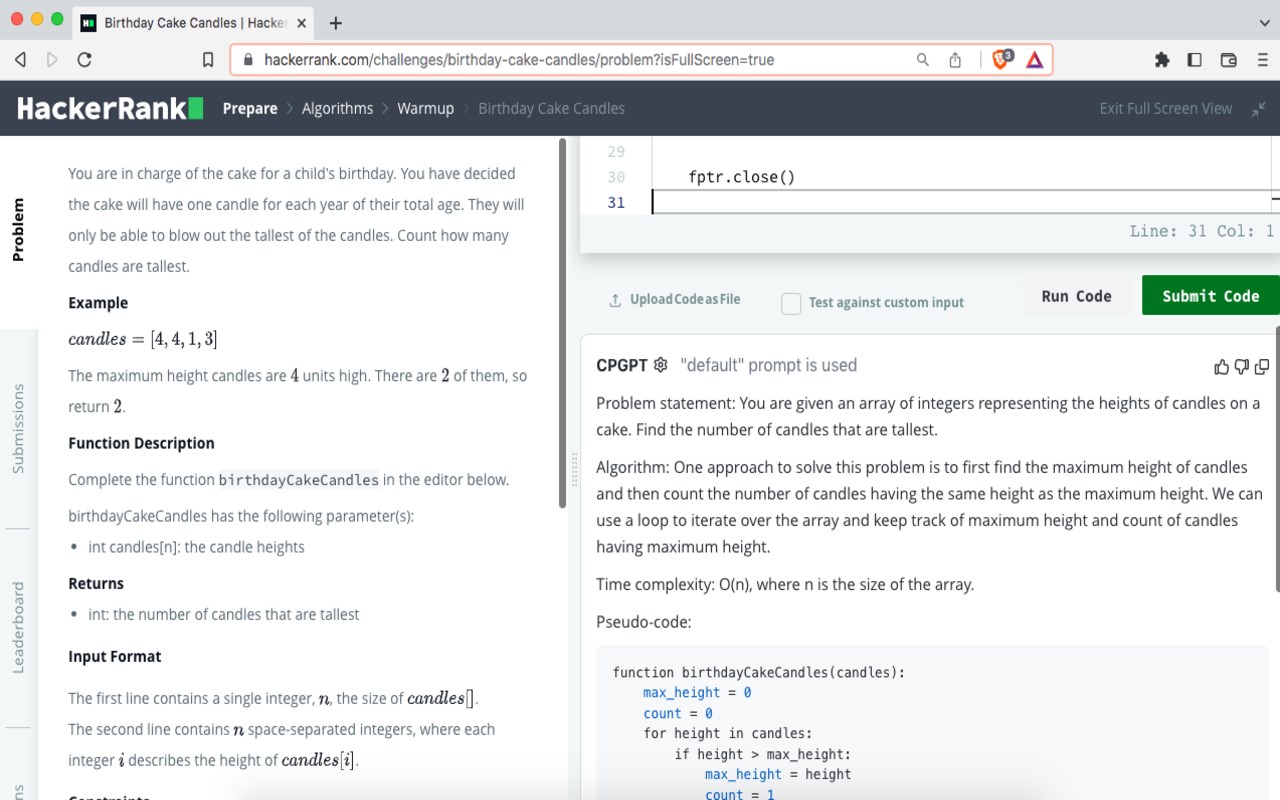This screenshot has width=1280, height=800.
Task: Enable Test against custom input checkbox
Action: [791, 303]
